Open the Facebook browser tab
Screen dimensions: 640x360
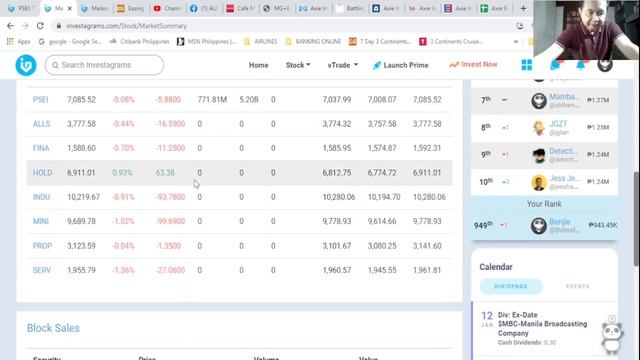point(203,8)
